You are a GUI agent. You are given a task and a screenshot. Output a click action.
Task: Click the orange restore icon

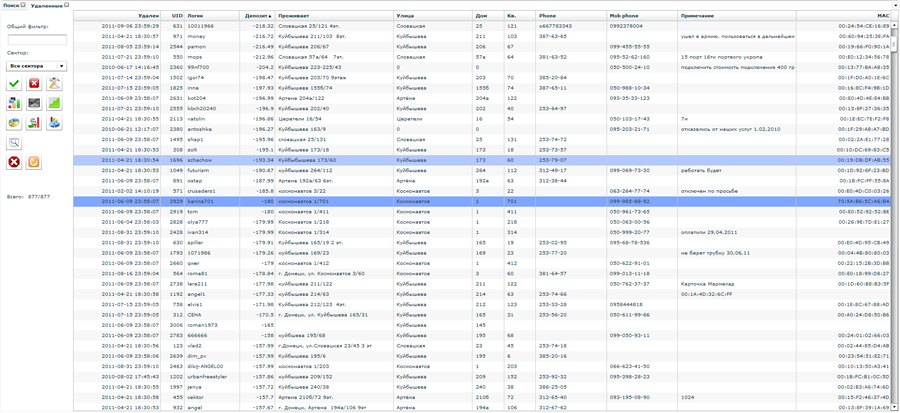(34, 162)
